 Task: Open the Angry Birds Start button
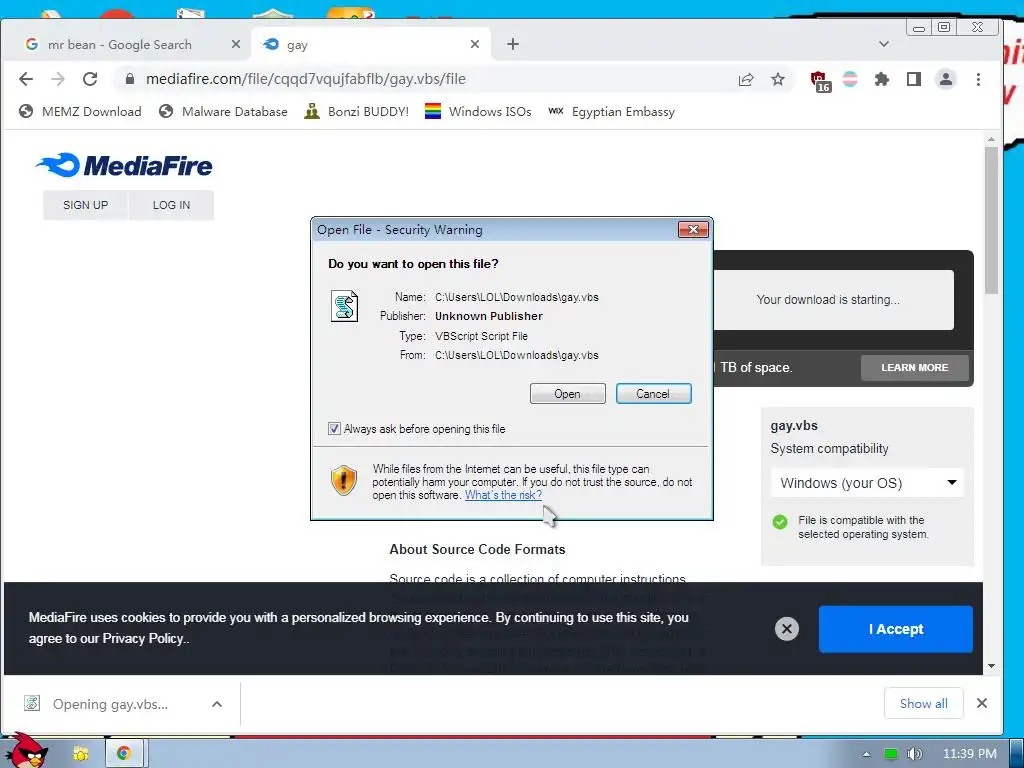[26, 751]
